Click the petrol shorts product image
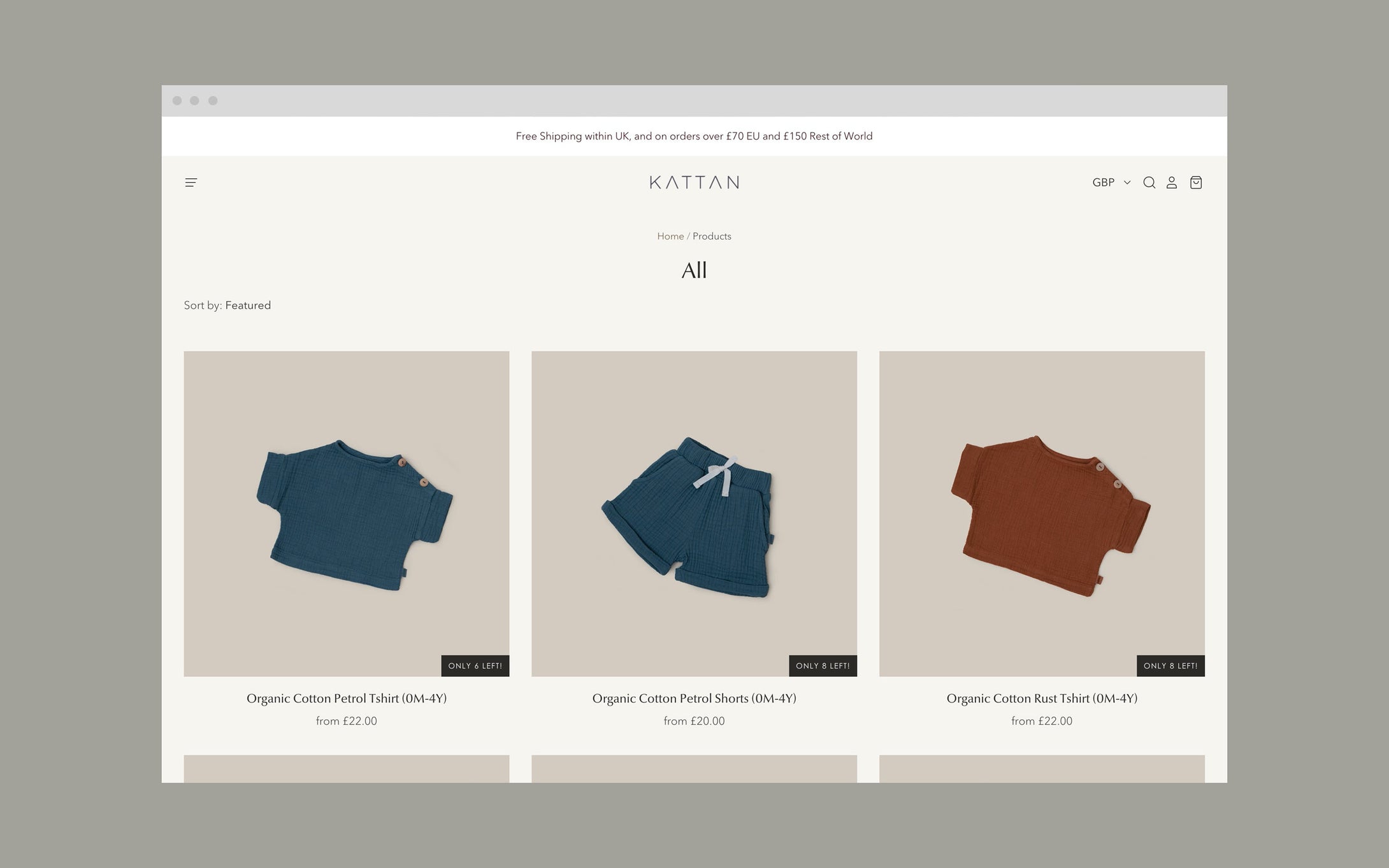 [694, 513]
